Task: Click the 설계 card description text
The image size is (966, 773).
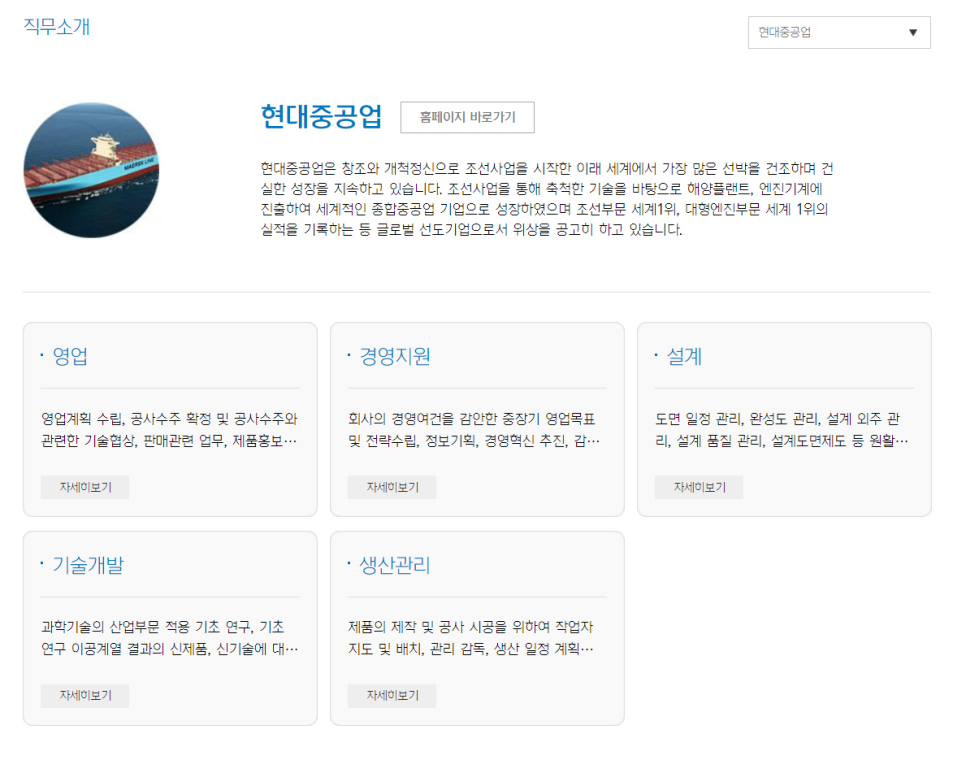Action: tap(783, 429)
